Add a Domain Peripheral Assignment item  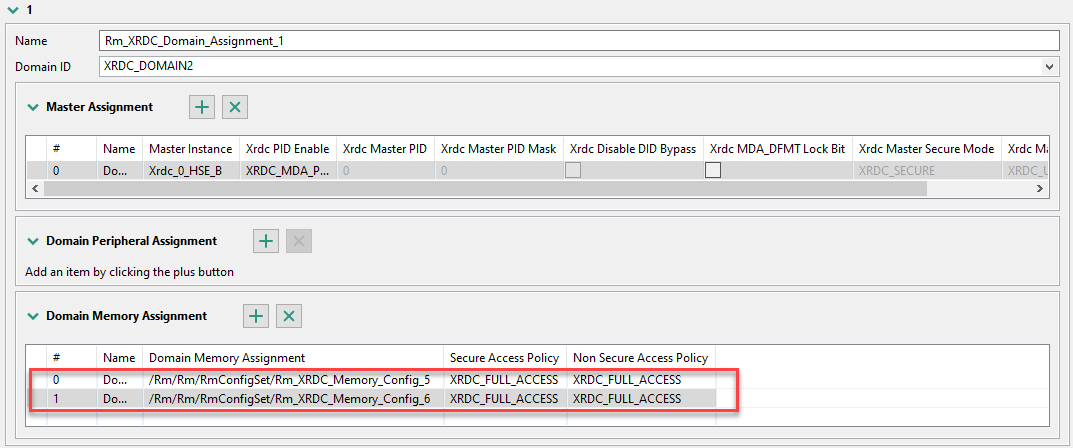click(265, 241)
